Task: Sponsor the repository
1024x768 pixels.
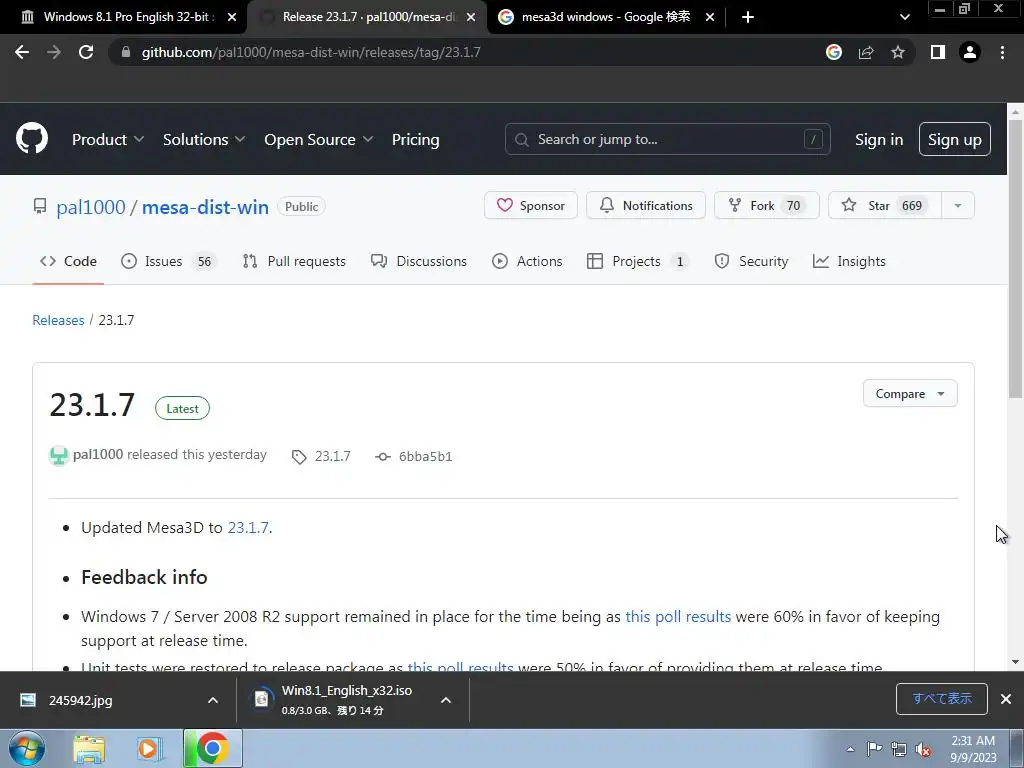Action: (530, 205)
